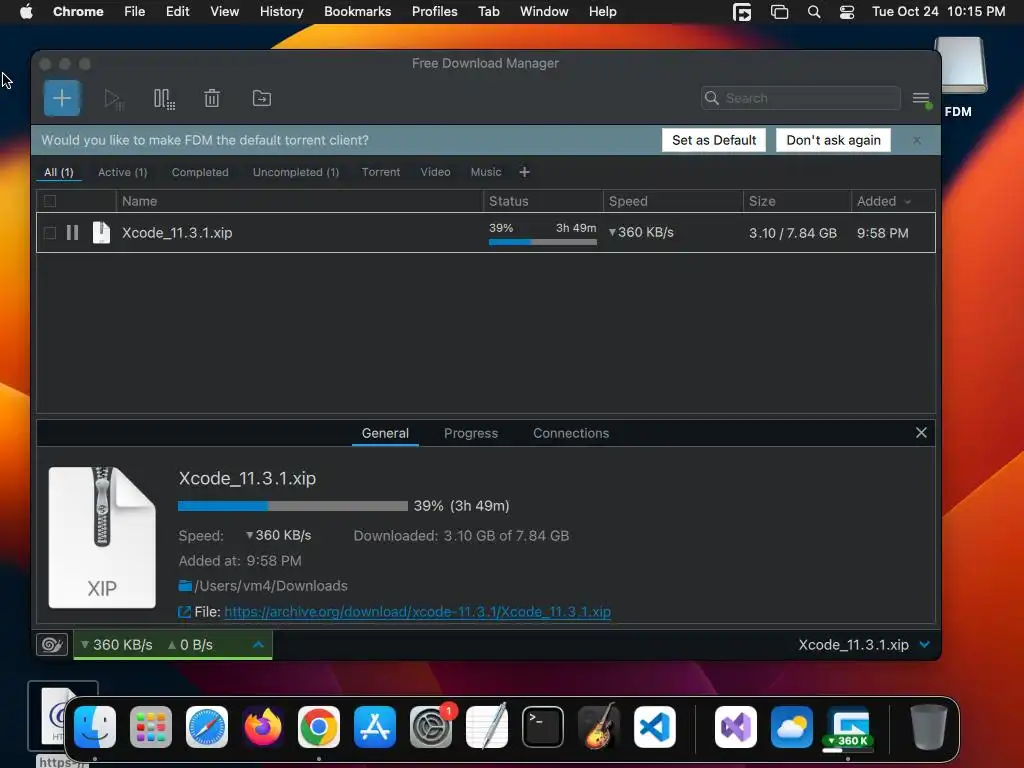Image resolution: width=1024 pixels, height=768 pixels.
Task: Sort by the Added column header
Action: click(x=884, y=201)
